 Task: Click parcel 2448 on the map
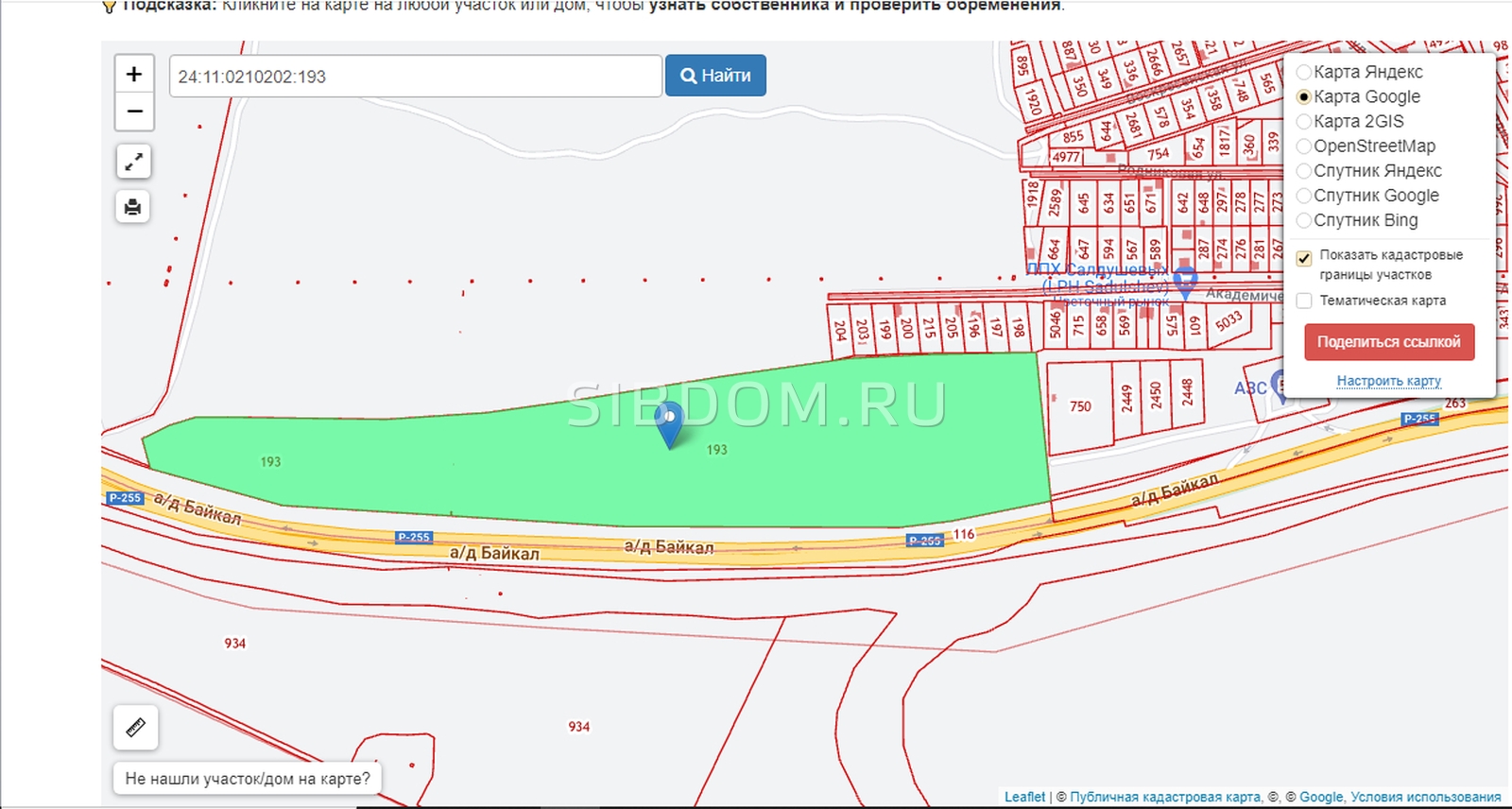(1187, 391)
